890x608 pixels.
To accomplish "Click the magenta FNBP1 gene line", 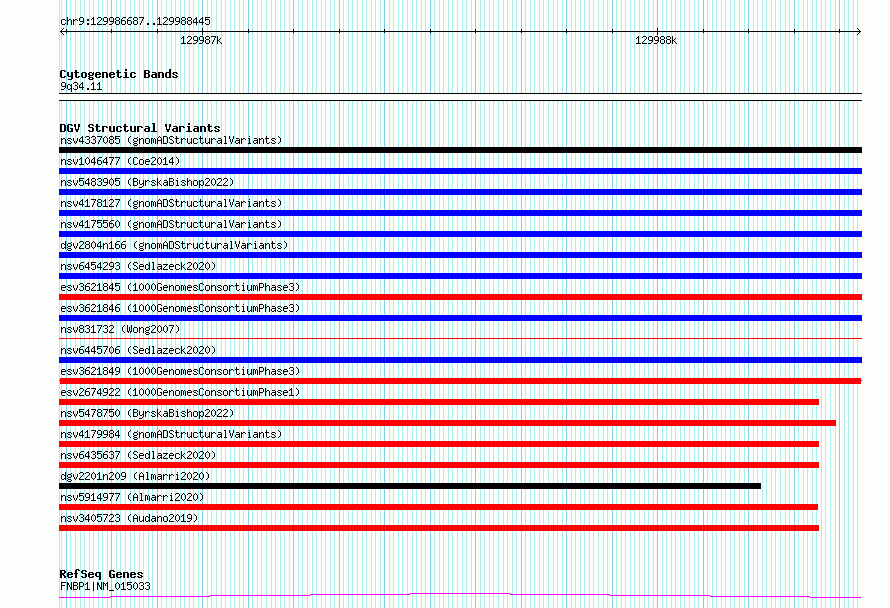I will coord(460,595).
